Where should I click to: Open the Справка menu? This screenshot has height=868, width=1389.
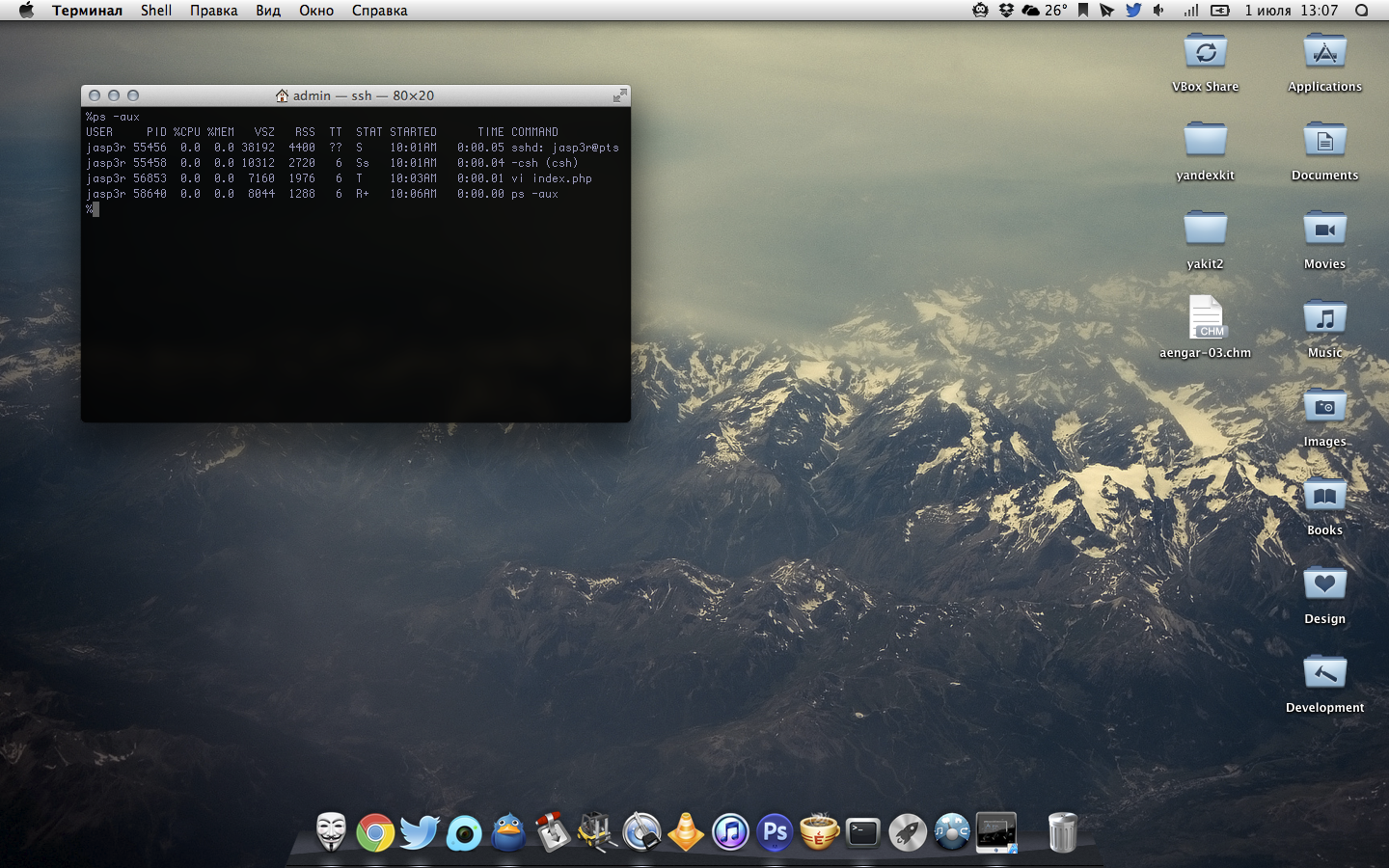379,11
